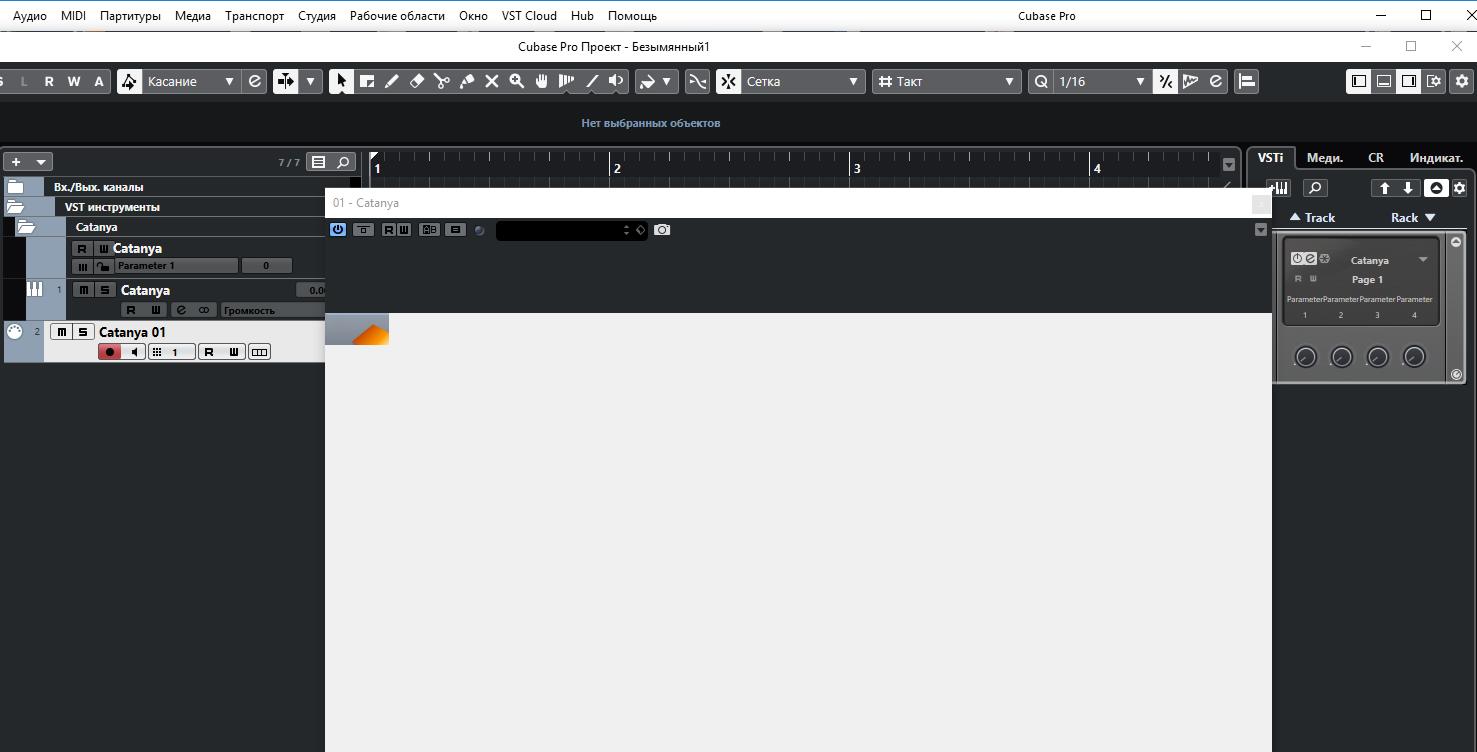Select the Zoom magnifier tool
Screen dimensions: 1477x752
[517, 81]
